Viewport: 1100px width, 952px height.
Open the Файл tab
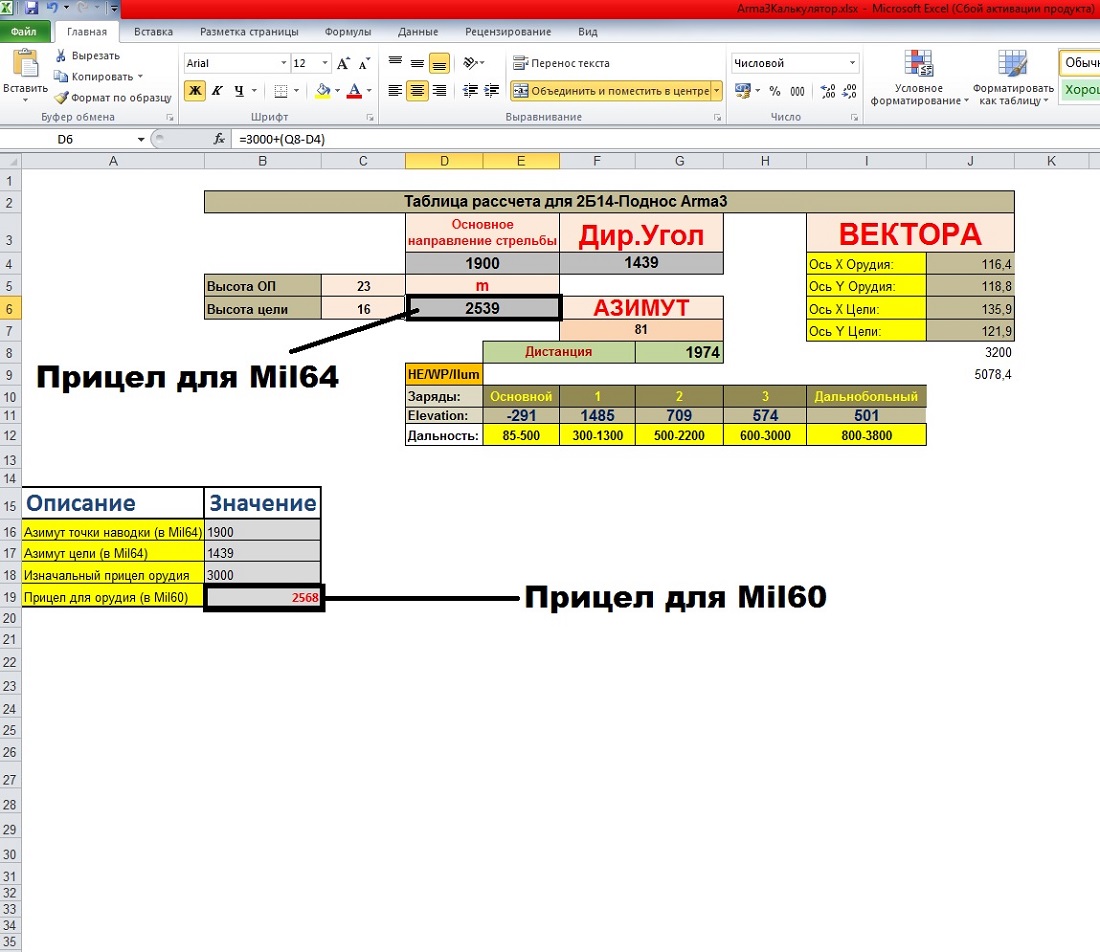(25, 32)
